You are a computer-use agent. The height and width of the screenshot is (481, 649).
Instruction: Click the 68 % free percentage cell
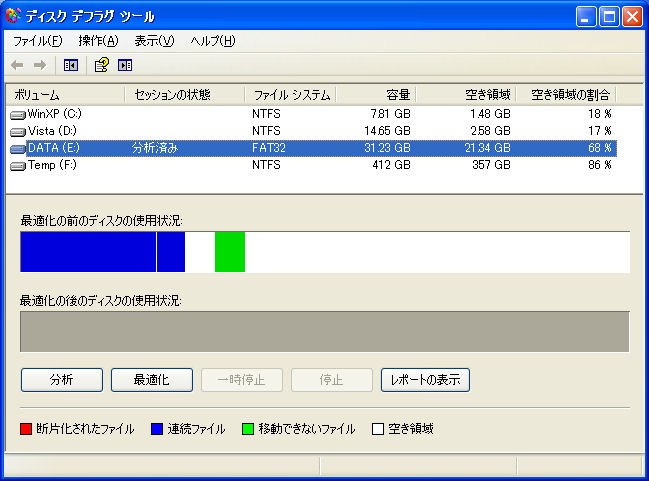pos(600,148)
